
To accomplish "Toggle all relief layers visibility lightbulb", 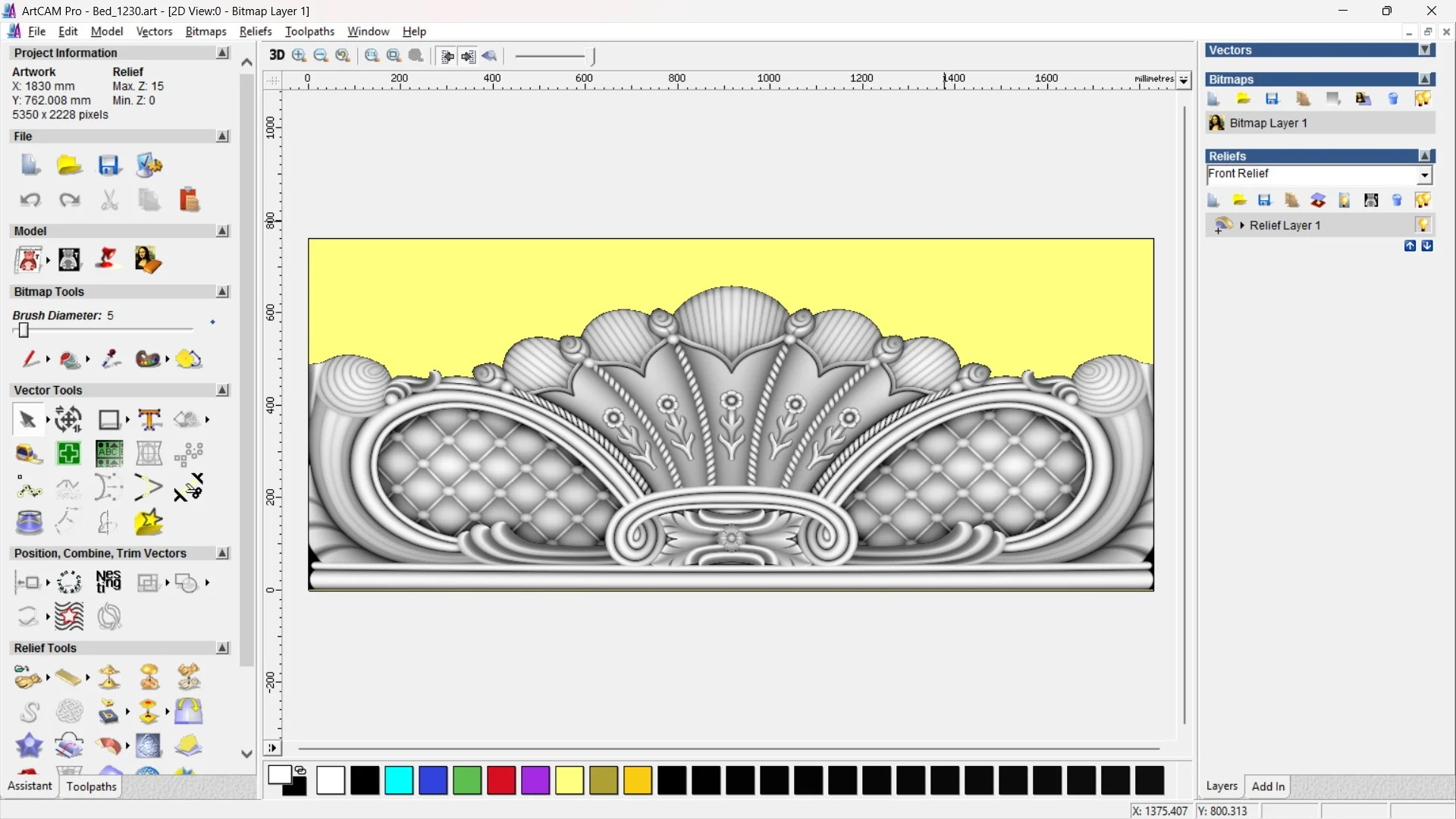I will (1423, 200).
